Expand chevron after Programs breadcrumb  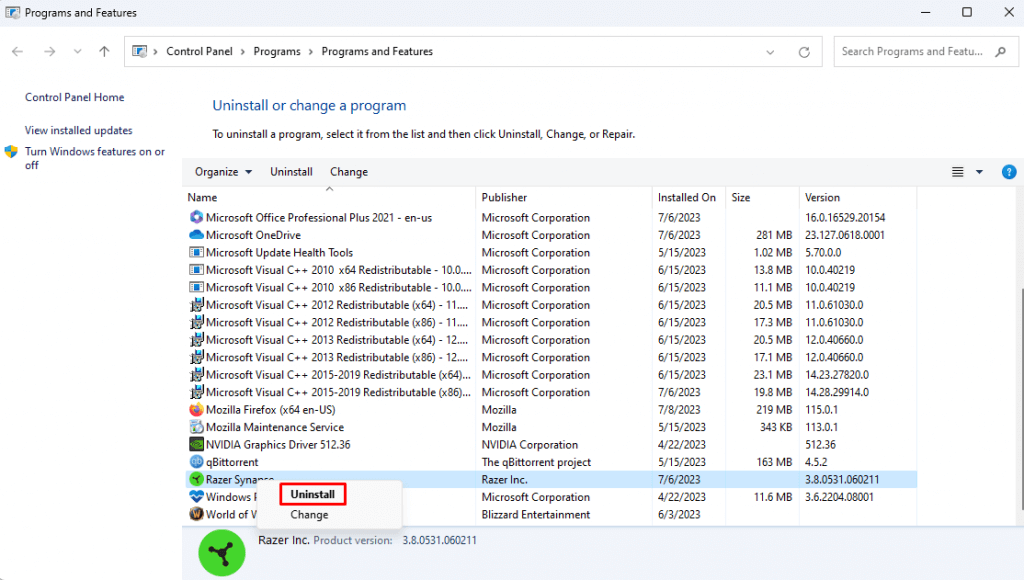coord(311,52)
